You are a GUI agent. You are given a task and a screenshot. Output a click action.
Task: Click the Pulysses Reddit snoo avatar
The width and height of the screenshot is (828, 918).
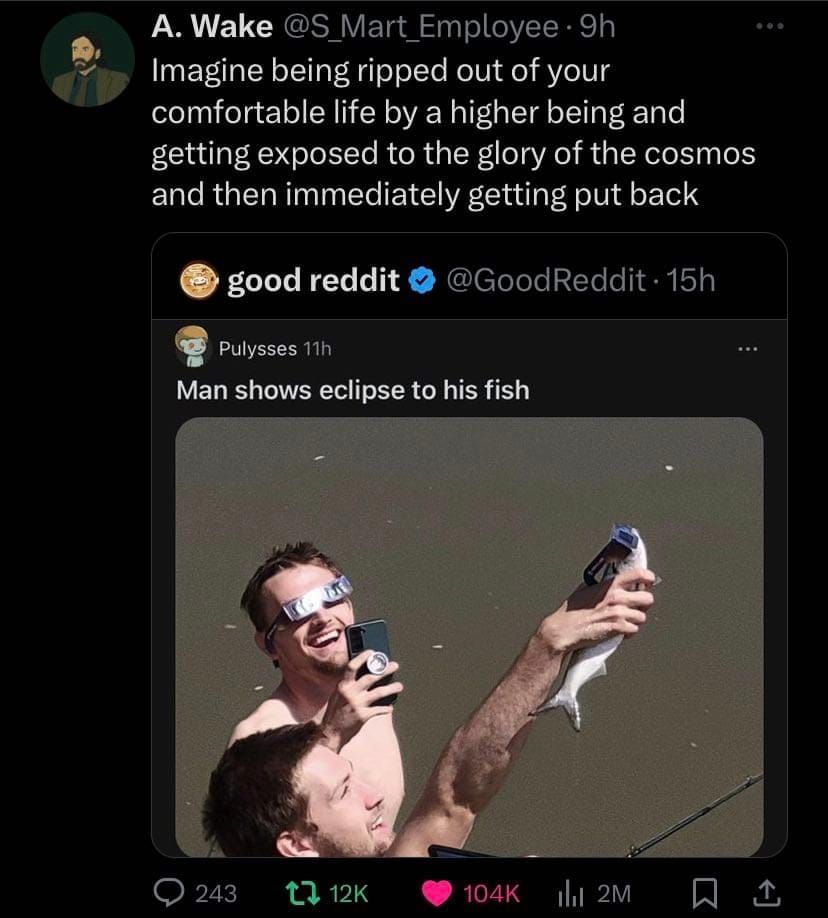point(192,346)
